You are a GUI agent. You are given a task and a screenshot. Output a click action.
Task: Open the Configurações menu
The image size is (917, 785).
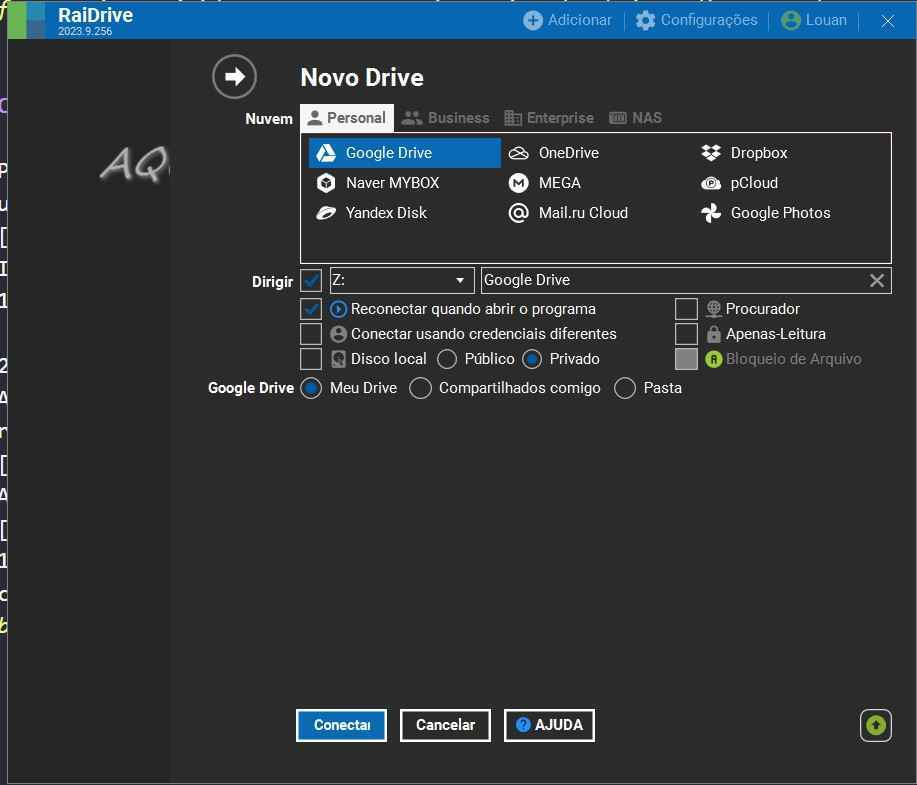(x=697, y=20)
